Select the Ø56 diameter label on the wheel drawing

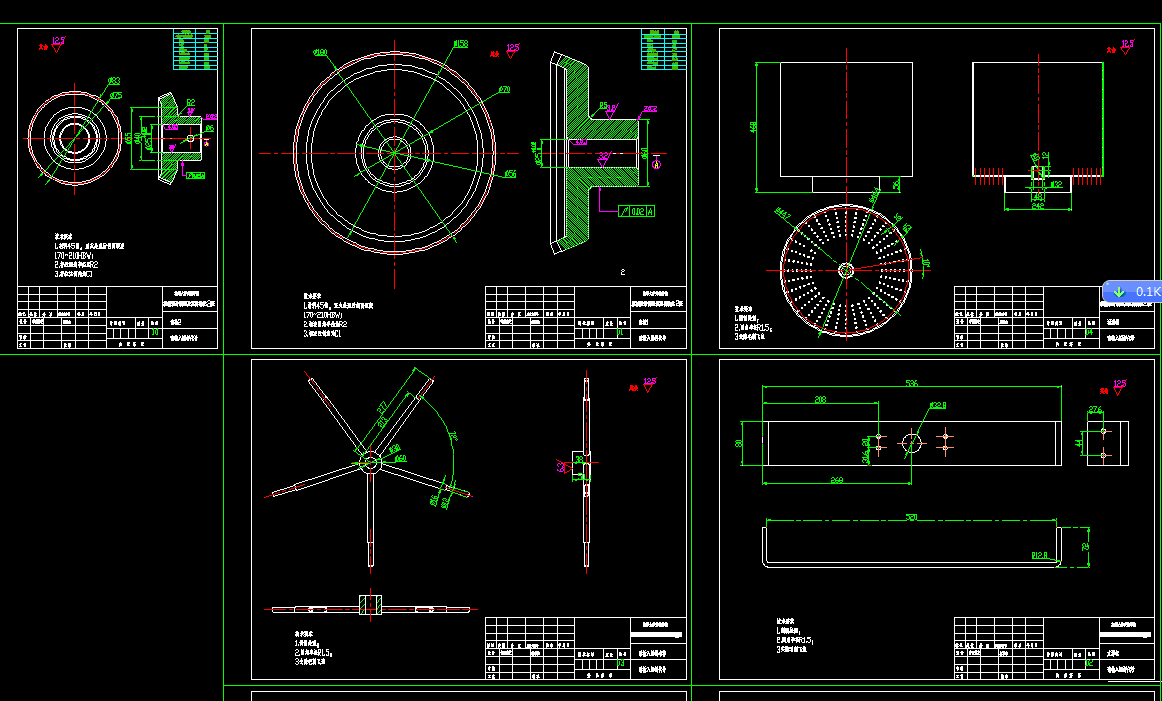(510, 174)
